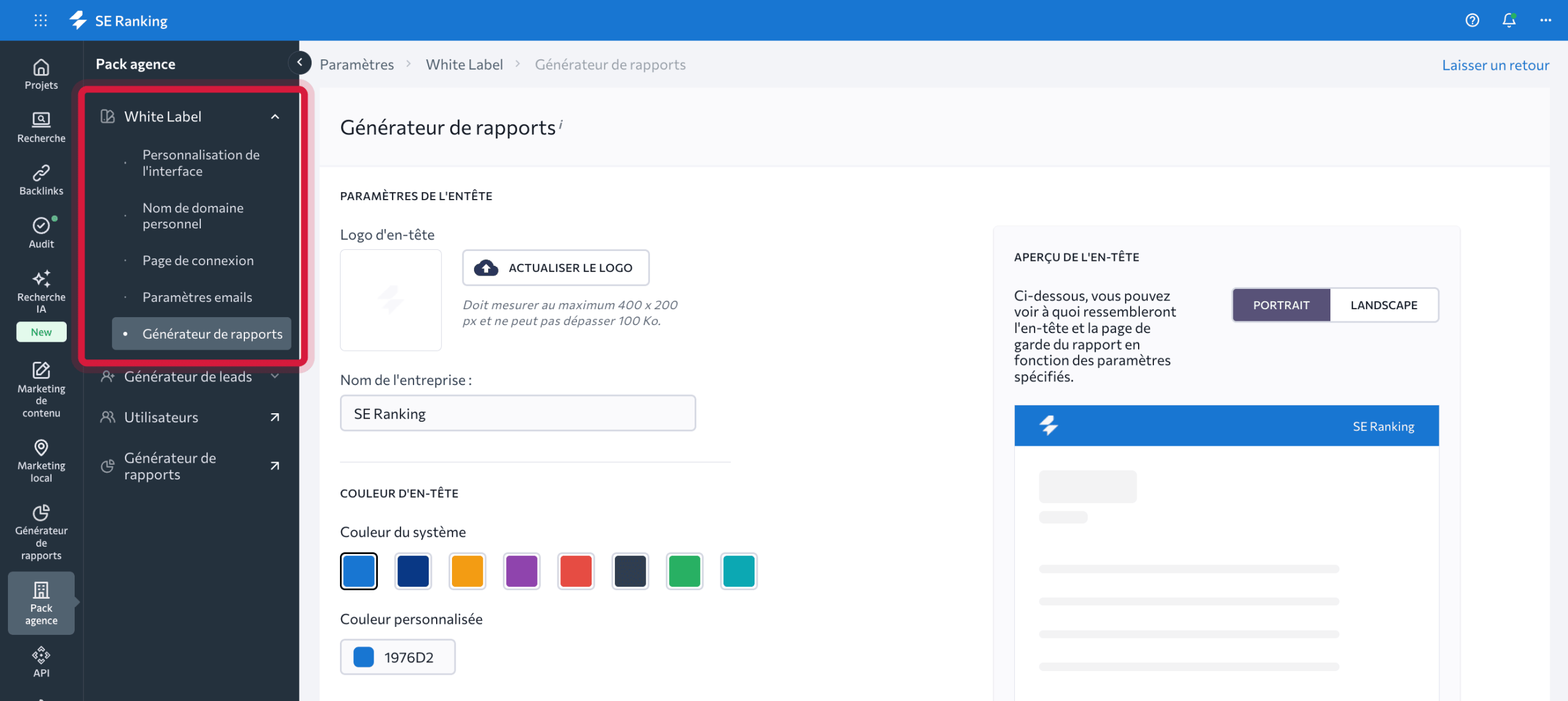Switch preview to Landscape
This screenshot has width=1568, height=701.
point(1384,305)
